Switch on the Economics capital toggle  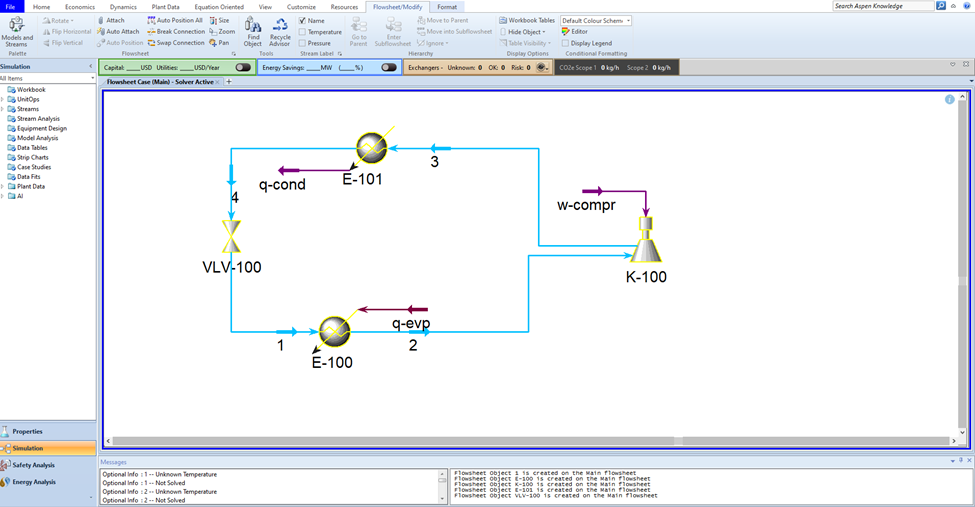point(243,67)
